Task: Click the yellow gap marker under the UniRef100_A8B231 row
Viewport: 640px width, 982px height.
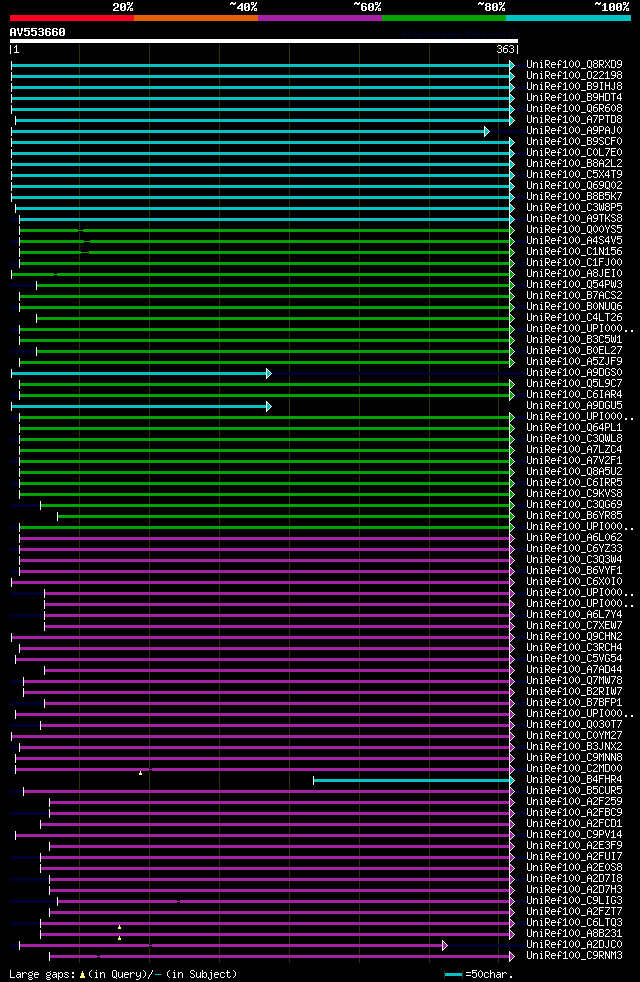Action: [x=119, y=938]
